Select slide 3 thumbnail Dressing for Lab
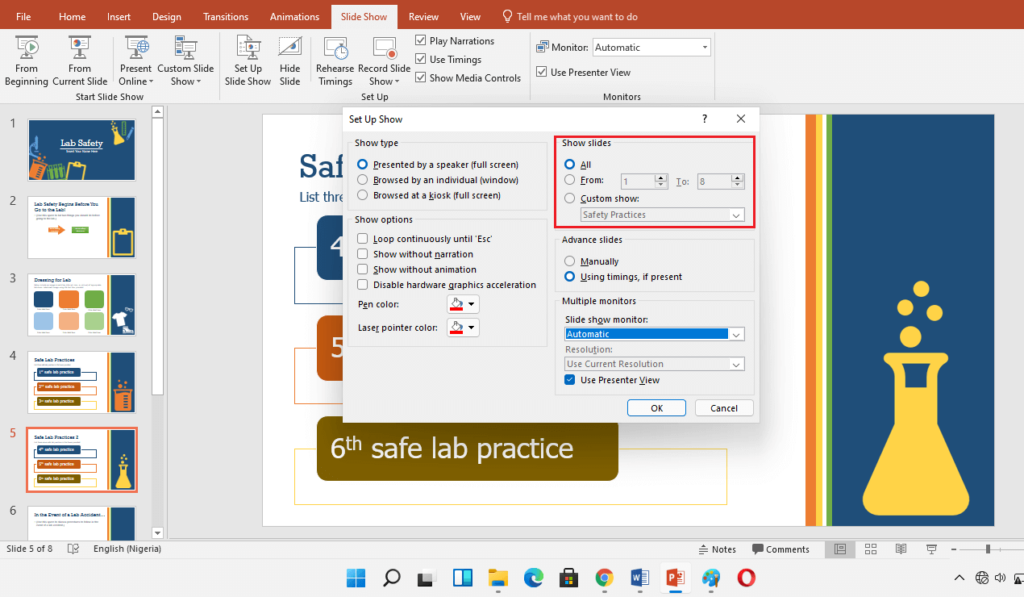Screen dimensions: 1024x597 click(x=82, y=305)
